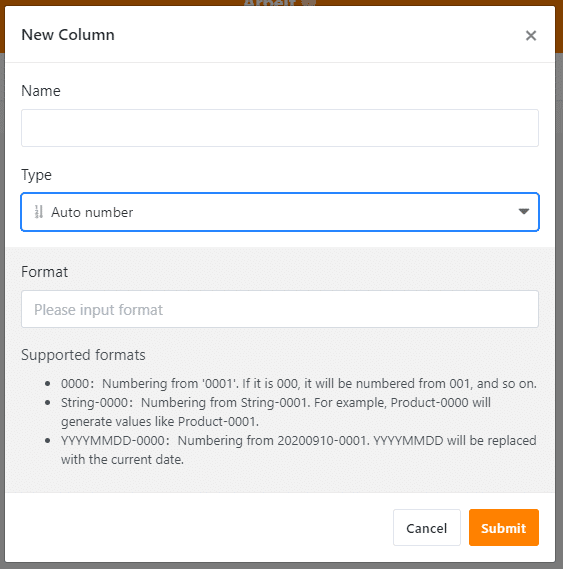563x569 pixels.
Task: Cancel creating the column
Action: (x=427, y=528)
